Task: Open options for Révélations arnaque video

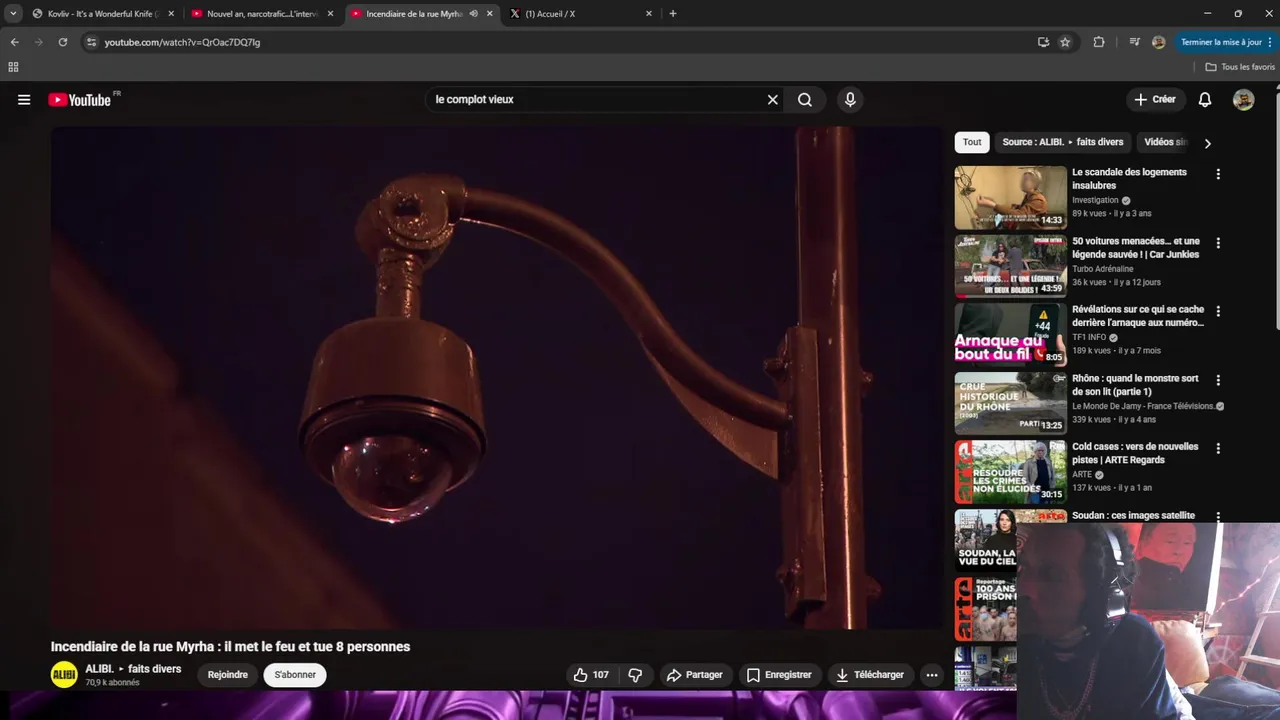Action: 1218,311
